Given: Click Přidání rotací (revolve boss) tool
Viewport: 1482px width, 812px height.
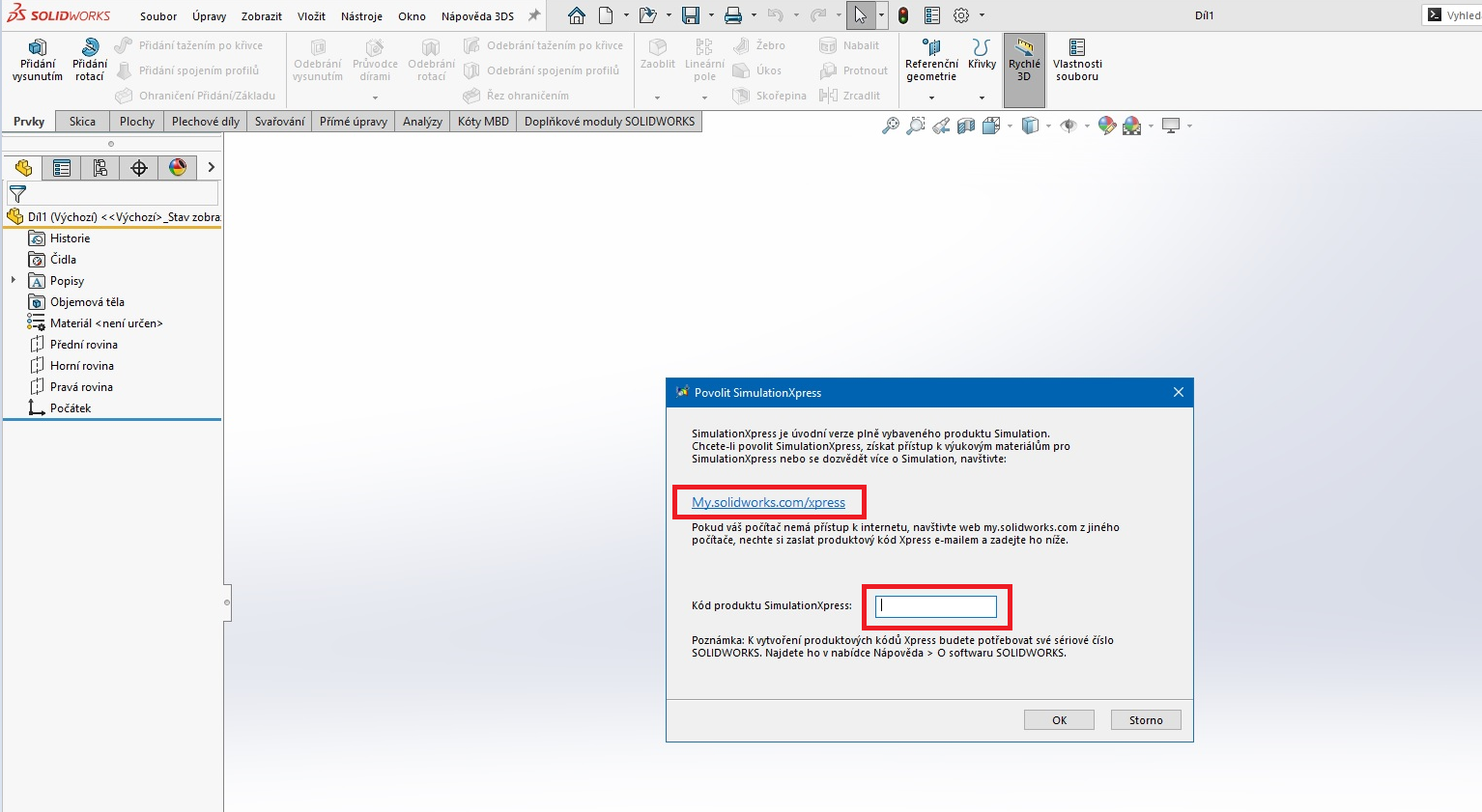Looking at the screenshot, I should point(90,60).
